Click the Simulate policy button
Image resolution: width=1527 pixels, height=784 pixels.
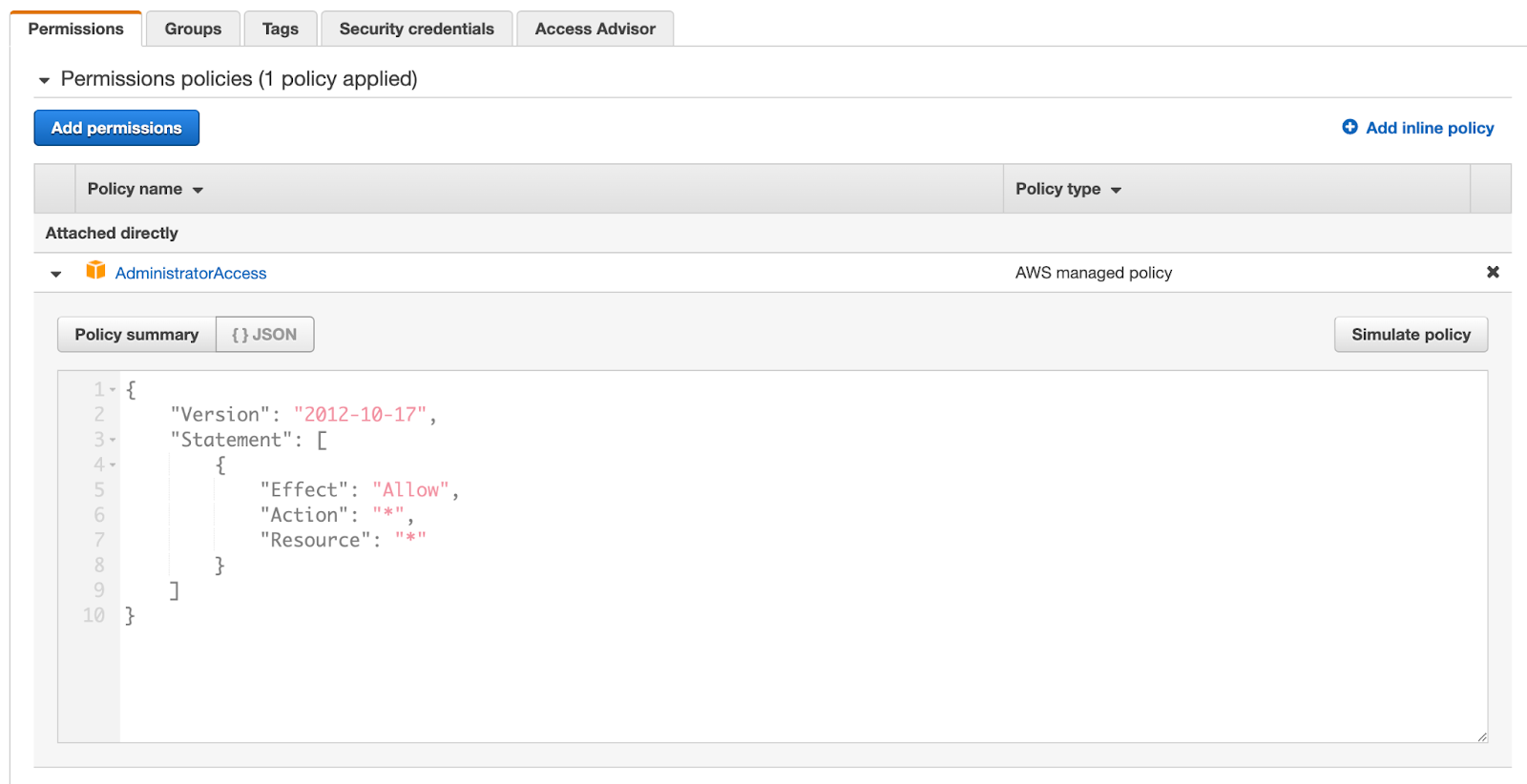click(x=1411, y=335)
